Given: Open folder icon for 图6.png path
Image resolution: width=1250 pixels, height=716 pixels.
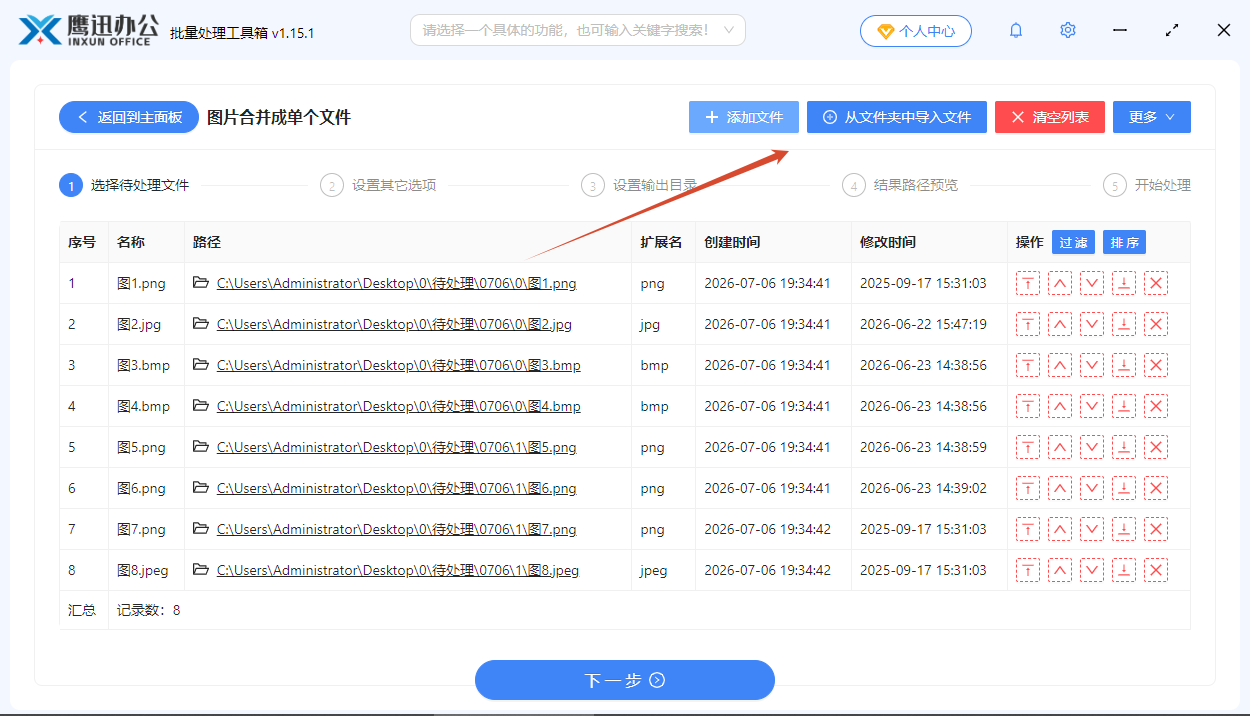Looking at the screenshot, I should point(201,488).
